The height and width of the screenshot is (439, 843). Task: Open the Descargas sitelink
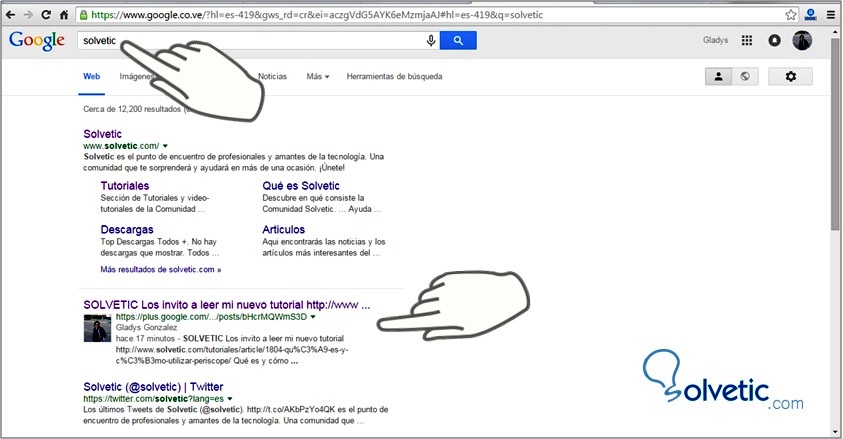click(x=127, y=229)
